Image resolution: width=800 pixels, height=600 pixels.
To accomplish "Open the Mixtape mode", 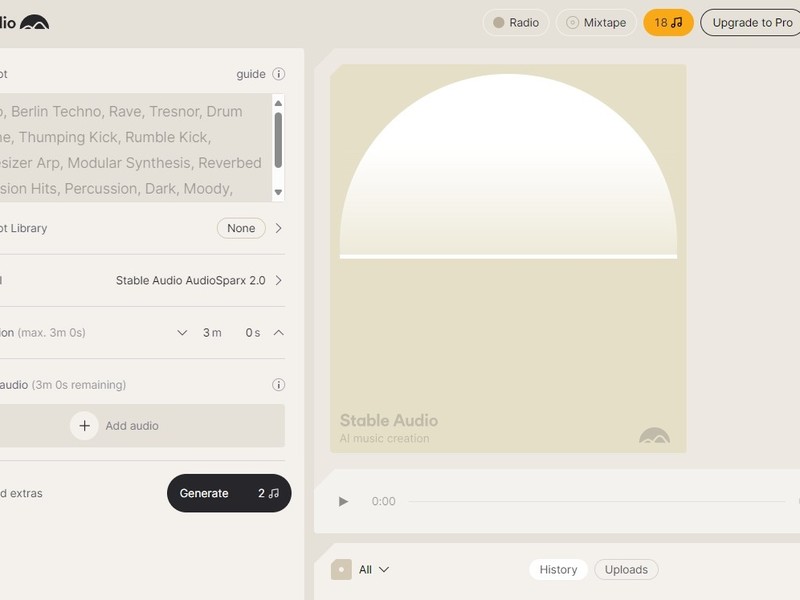I will click(x=596, y=22).
